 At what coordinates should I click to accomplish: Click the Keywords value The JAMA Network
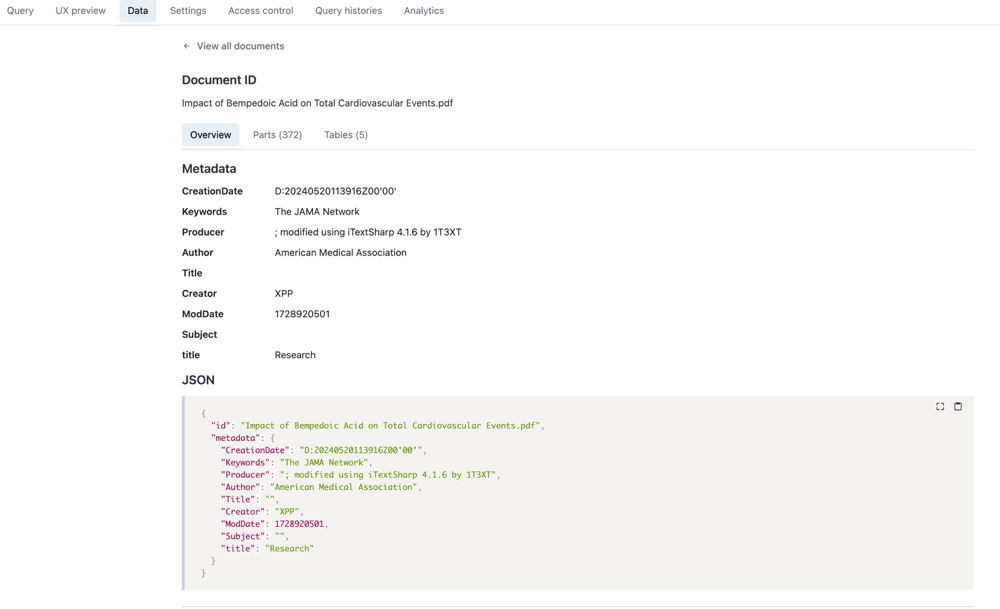[x=319, y=211]
